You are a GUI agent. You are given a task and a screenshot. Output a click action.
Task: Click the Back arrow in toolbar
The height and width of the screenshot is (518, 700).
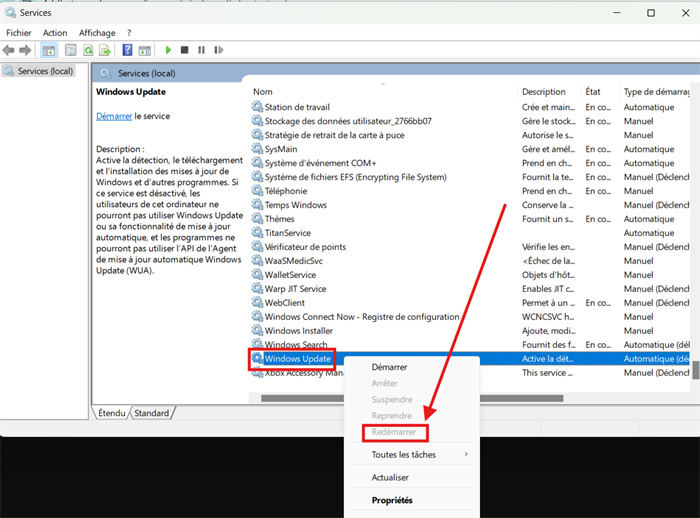[9, 50]
